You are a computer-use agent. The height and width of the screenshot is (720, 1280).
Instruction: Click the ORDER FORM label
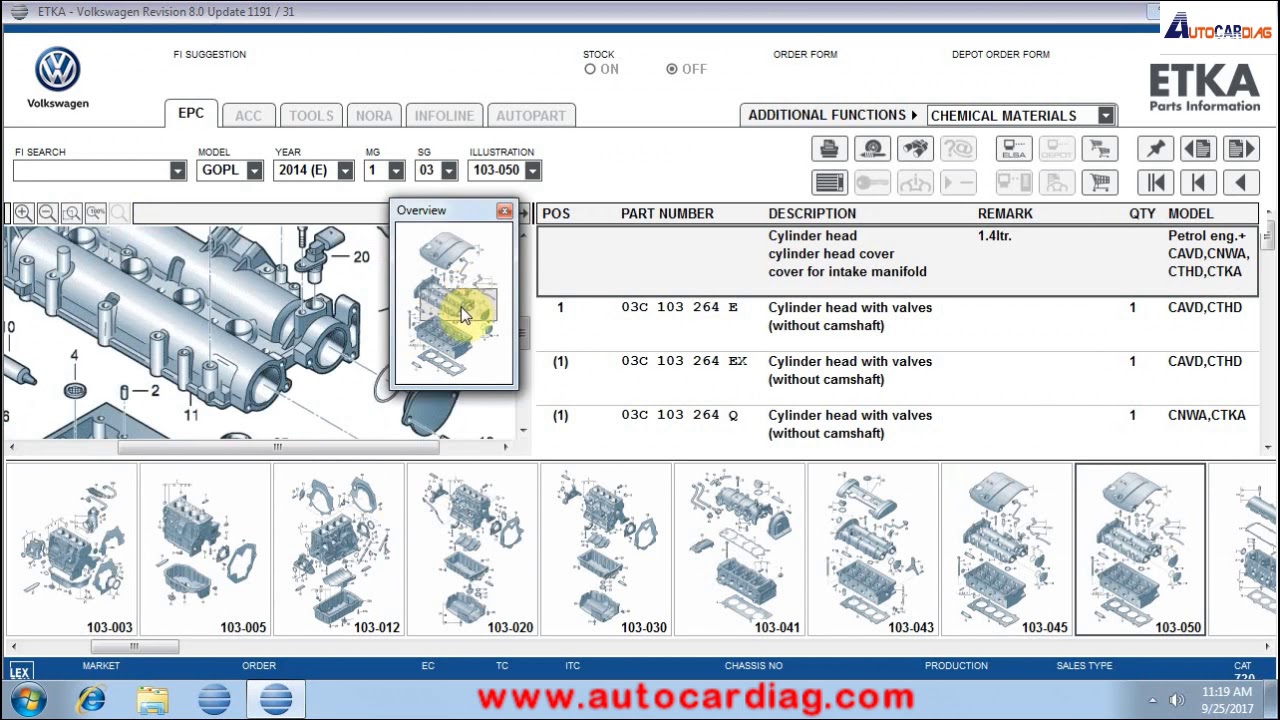[805, 55]
